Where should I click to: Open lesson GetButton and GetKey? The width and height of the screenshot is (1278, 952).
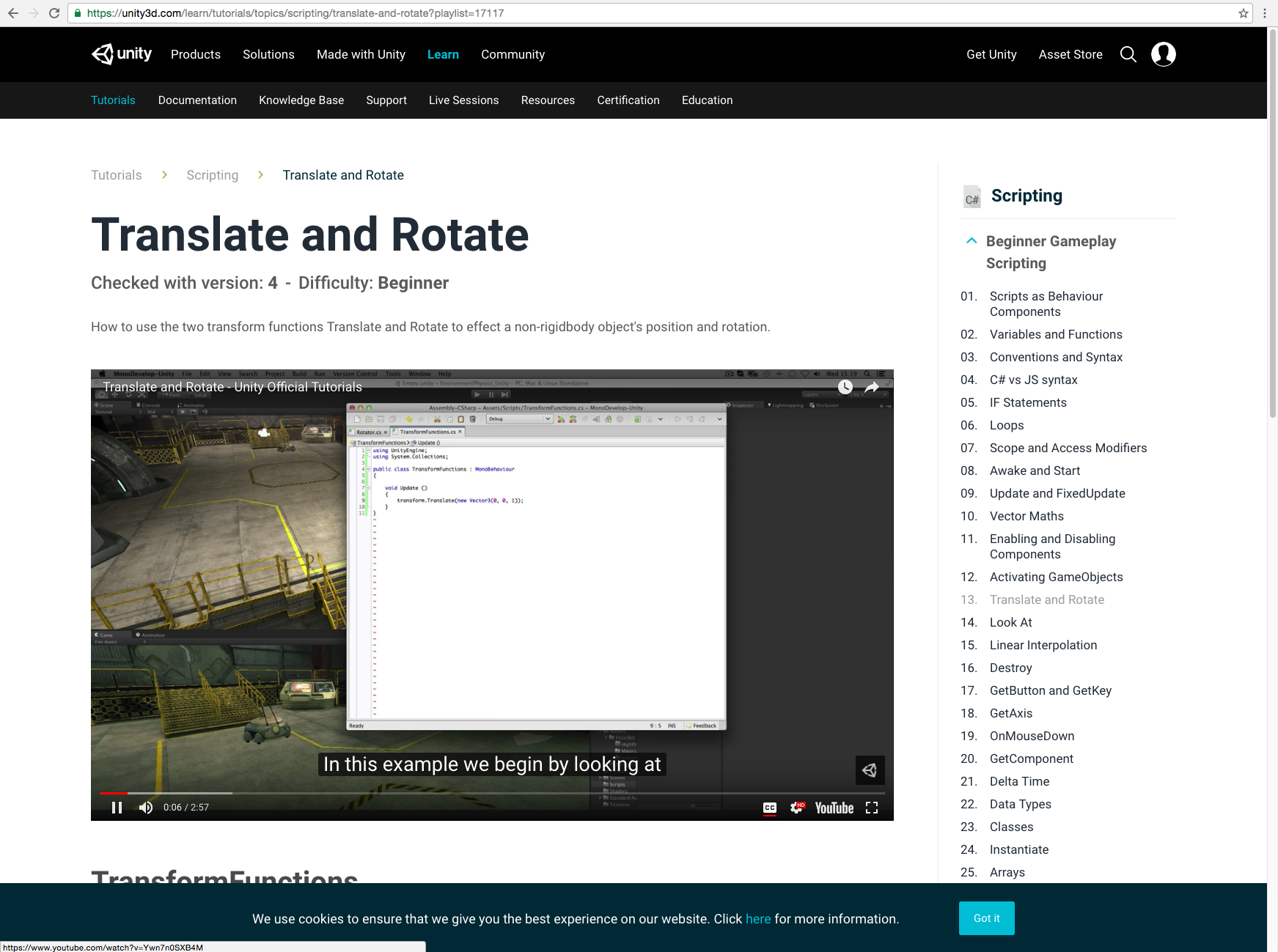pyautogui.click(x=1050, y=690)
